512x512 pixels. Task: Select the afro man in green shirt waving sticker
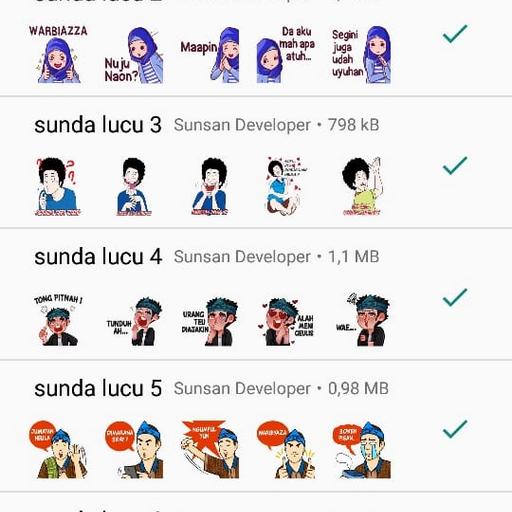point(362,187)
